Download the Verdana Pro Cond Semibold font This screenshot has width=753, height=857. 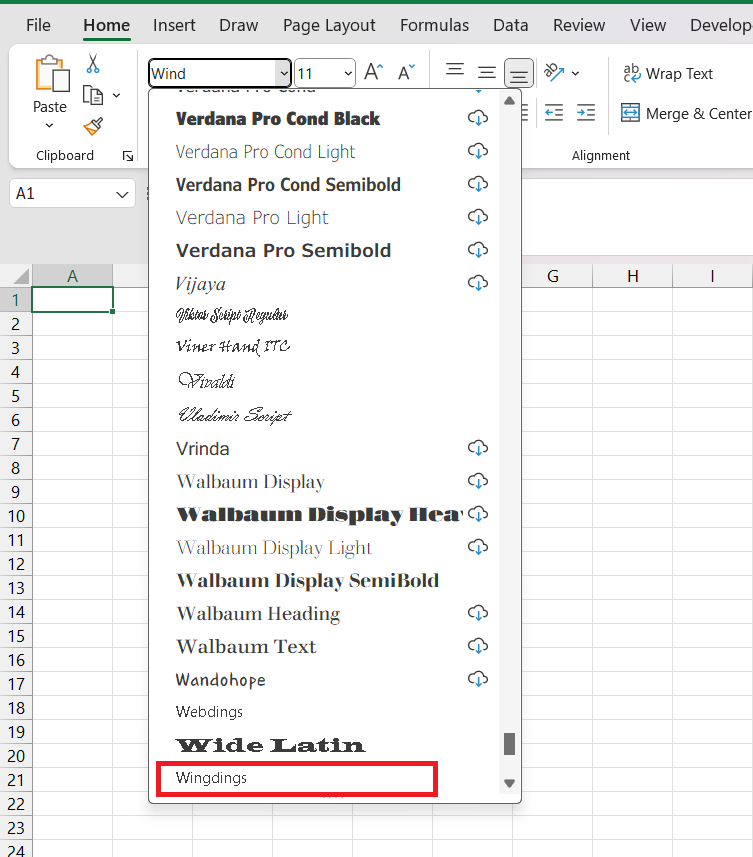click(x=478, y=184)
